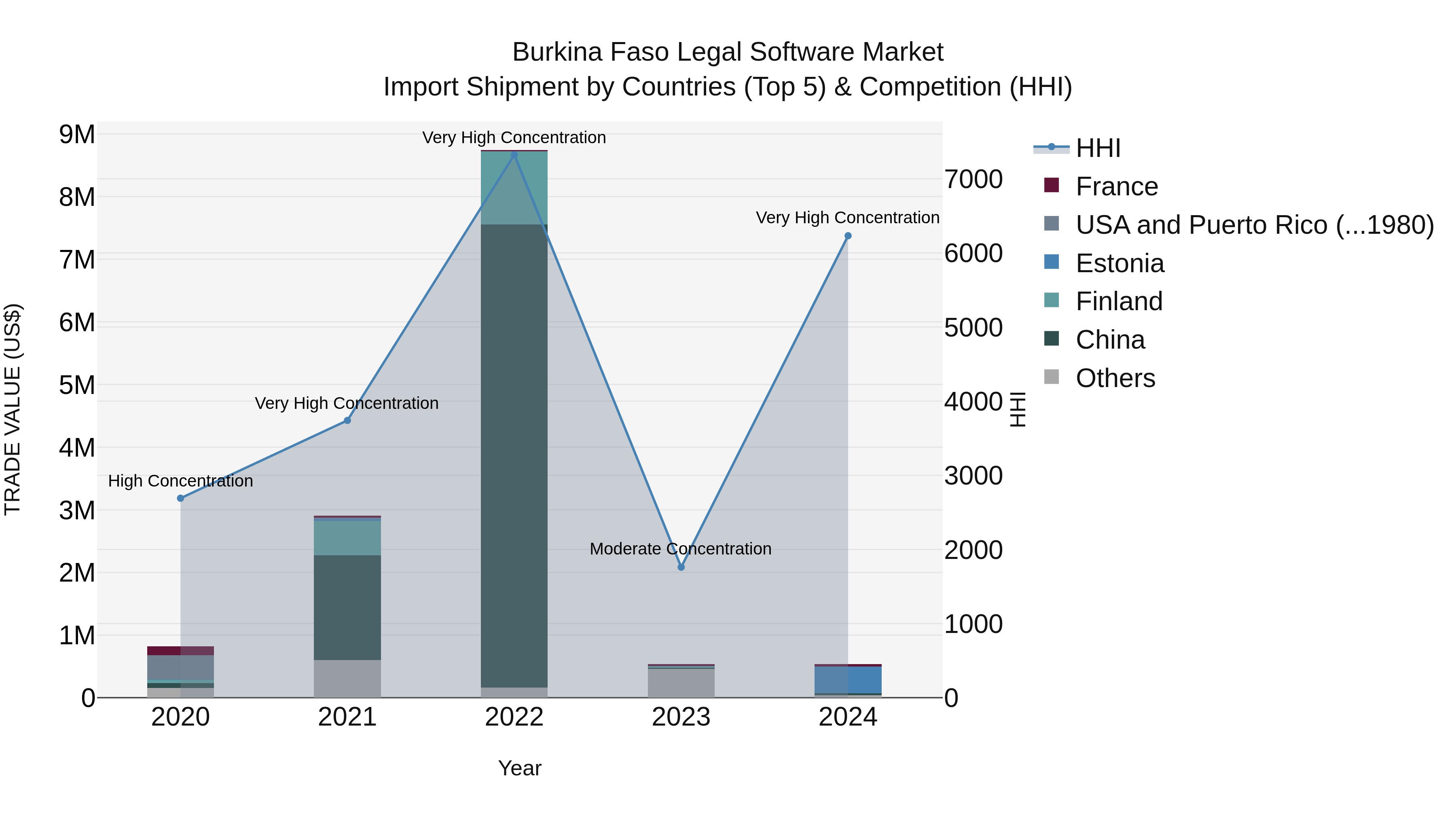Screen dimensions: 1456x819
Task: Click 'Very High Concentration' label above 2021
Action: 347,403
